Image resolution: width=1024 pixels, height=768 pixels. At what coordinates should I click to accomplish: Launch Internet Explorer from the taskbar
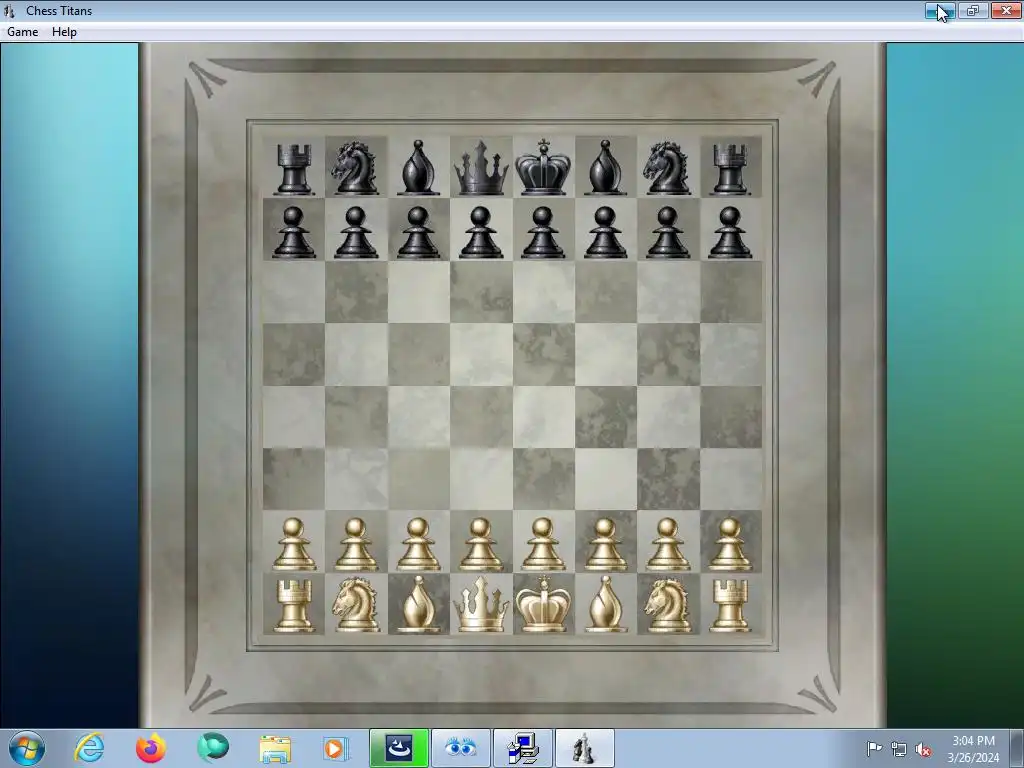coord(89,748)
